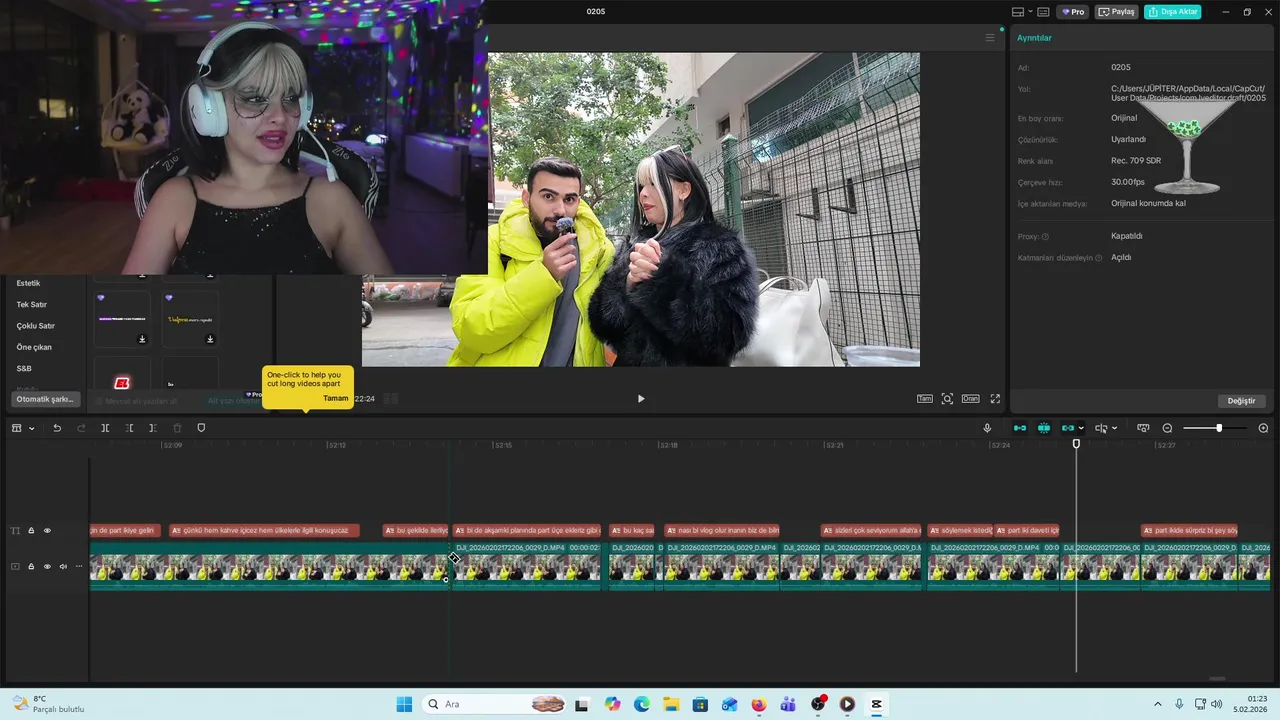Image resolution: width=1280 pixels, height=720 pixels.
Task: Select the 'Çoklu Satır' category
Action: point(36,326)
